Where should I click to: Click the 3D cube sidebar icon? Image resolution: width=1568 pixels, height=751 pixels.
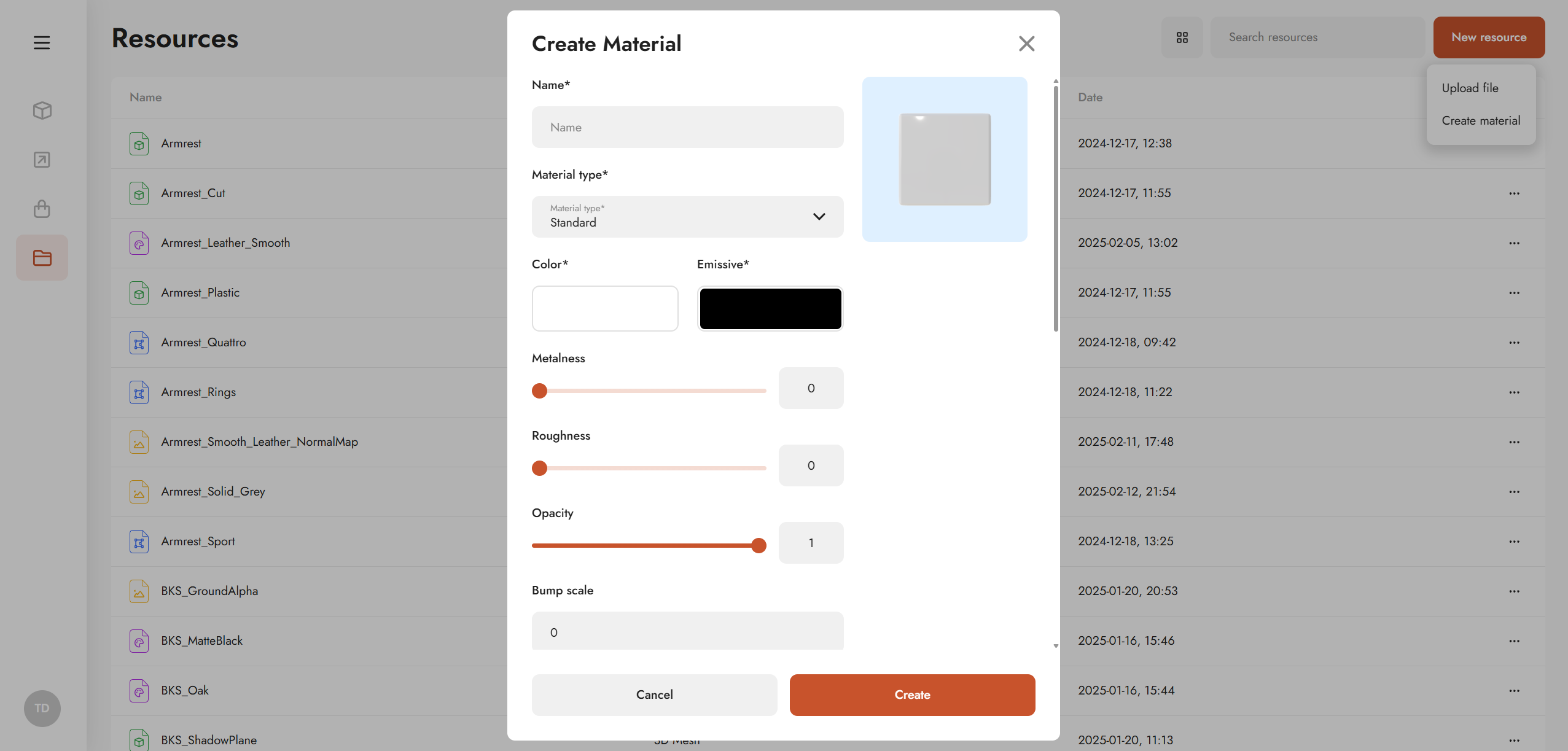[42, 111]
